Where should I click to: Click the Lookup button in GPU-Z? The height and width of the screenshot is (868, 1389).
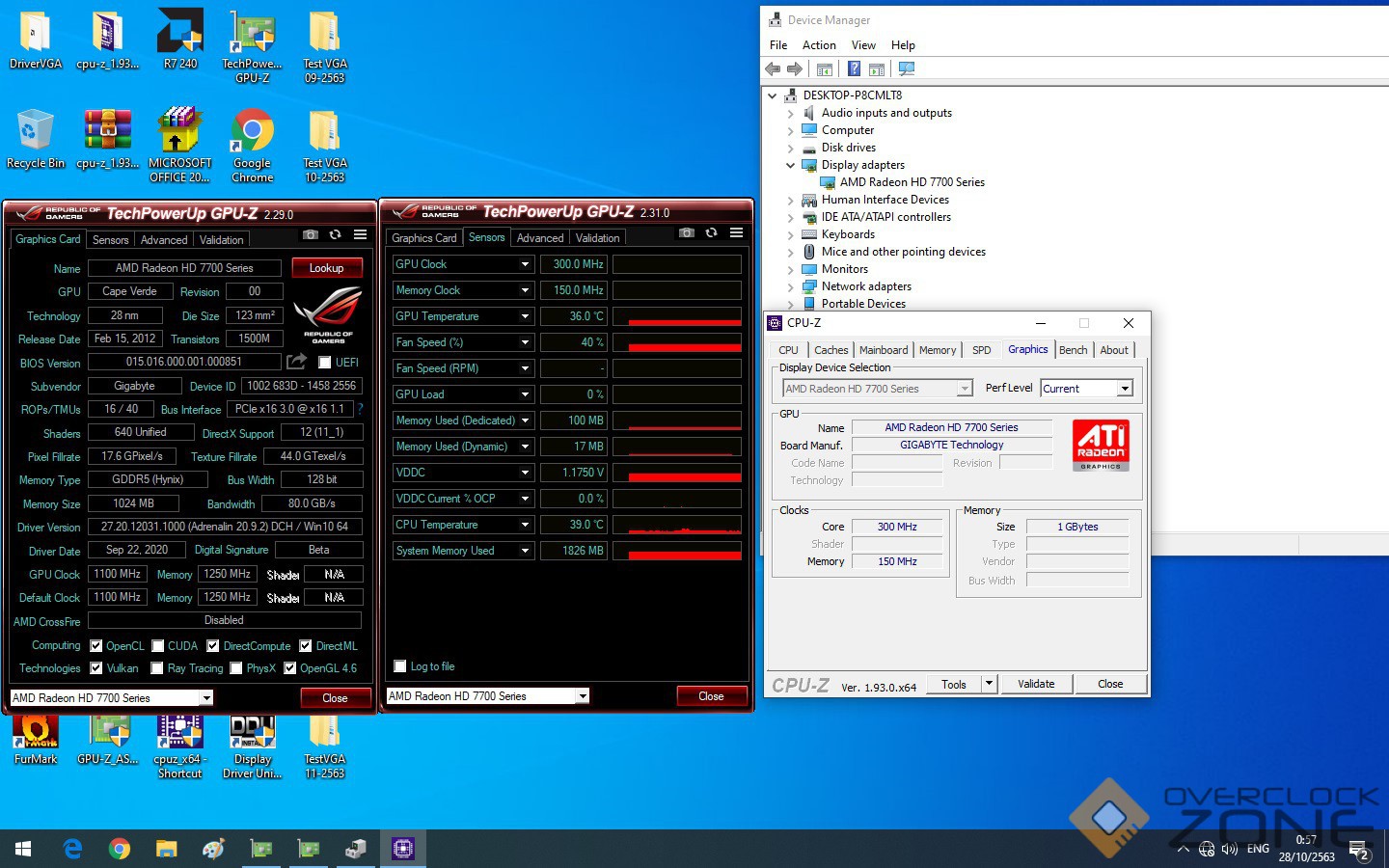326,268
